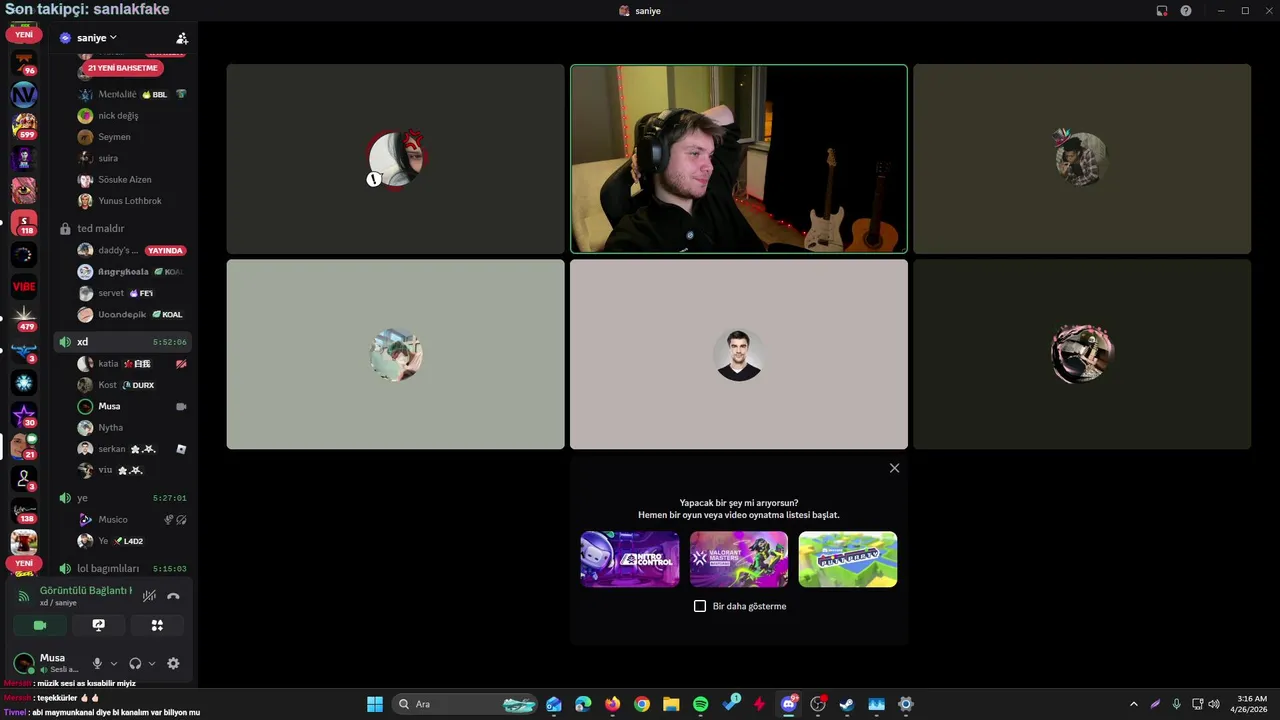
Task: Open server with 96 notifications badge
Action: pyautogui.click(x=24, y=63)
